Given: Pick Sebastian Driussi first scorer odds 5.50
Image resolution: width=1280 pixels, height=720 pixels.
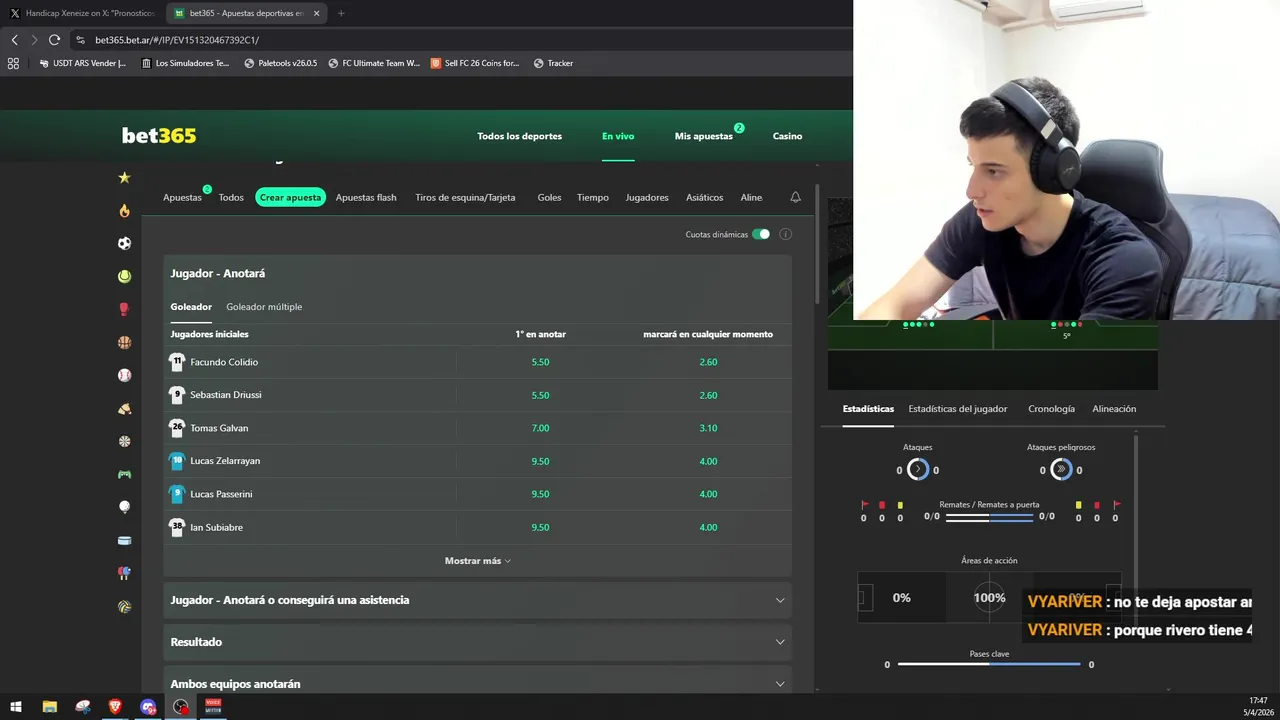Looking at the screenshot, I should [x=540, y=395].
